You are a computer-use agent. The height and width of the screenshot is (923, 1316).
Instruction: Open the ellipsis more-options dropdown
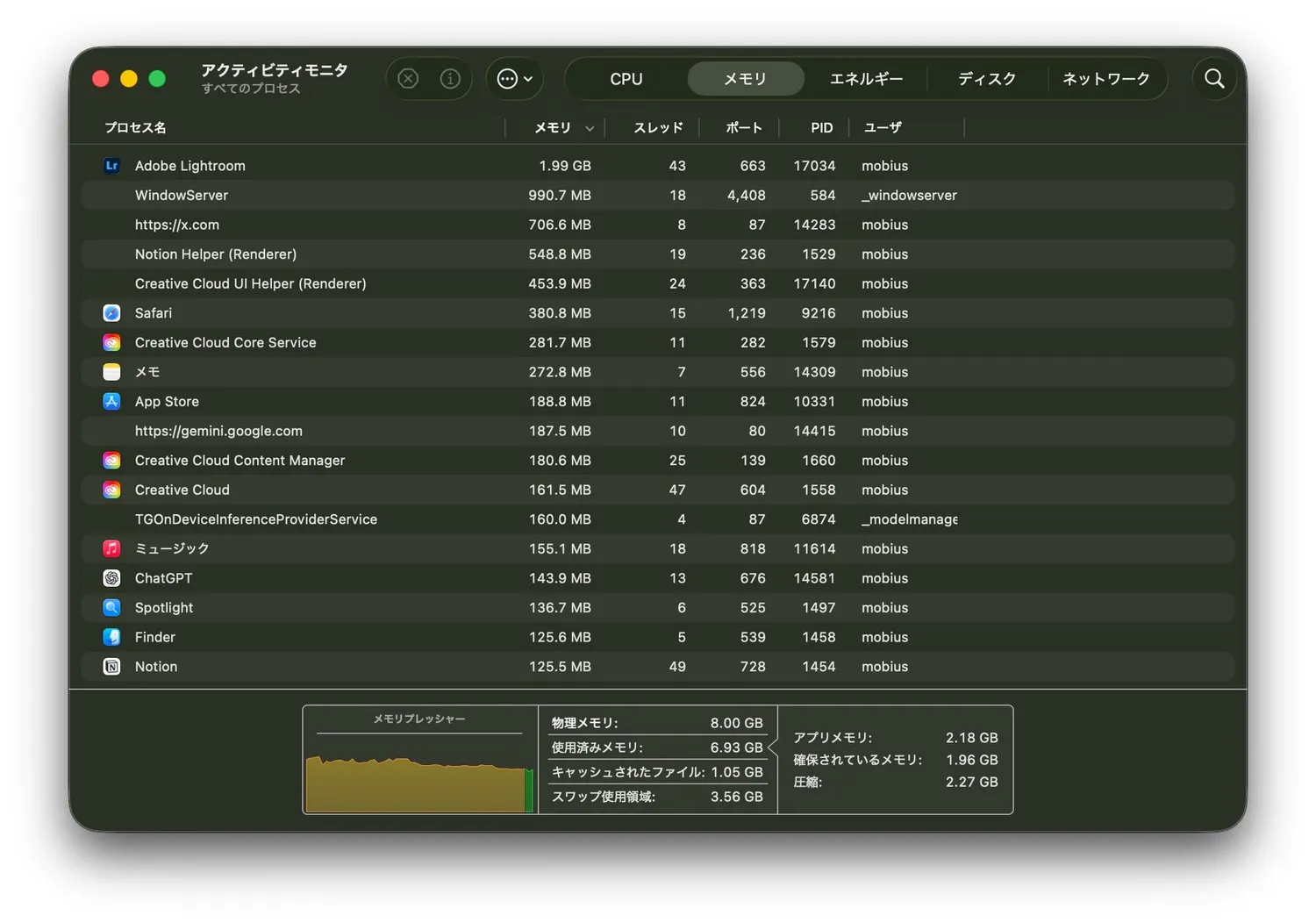514,79
